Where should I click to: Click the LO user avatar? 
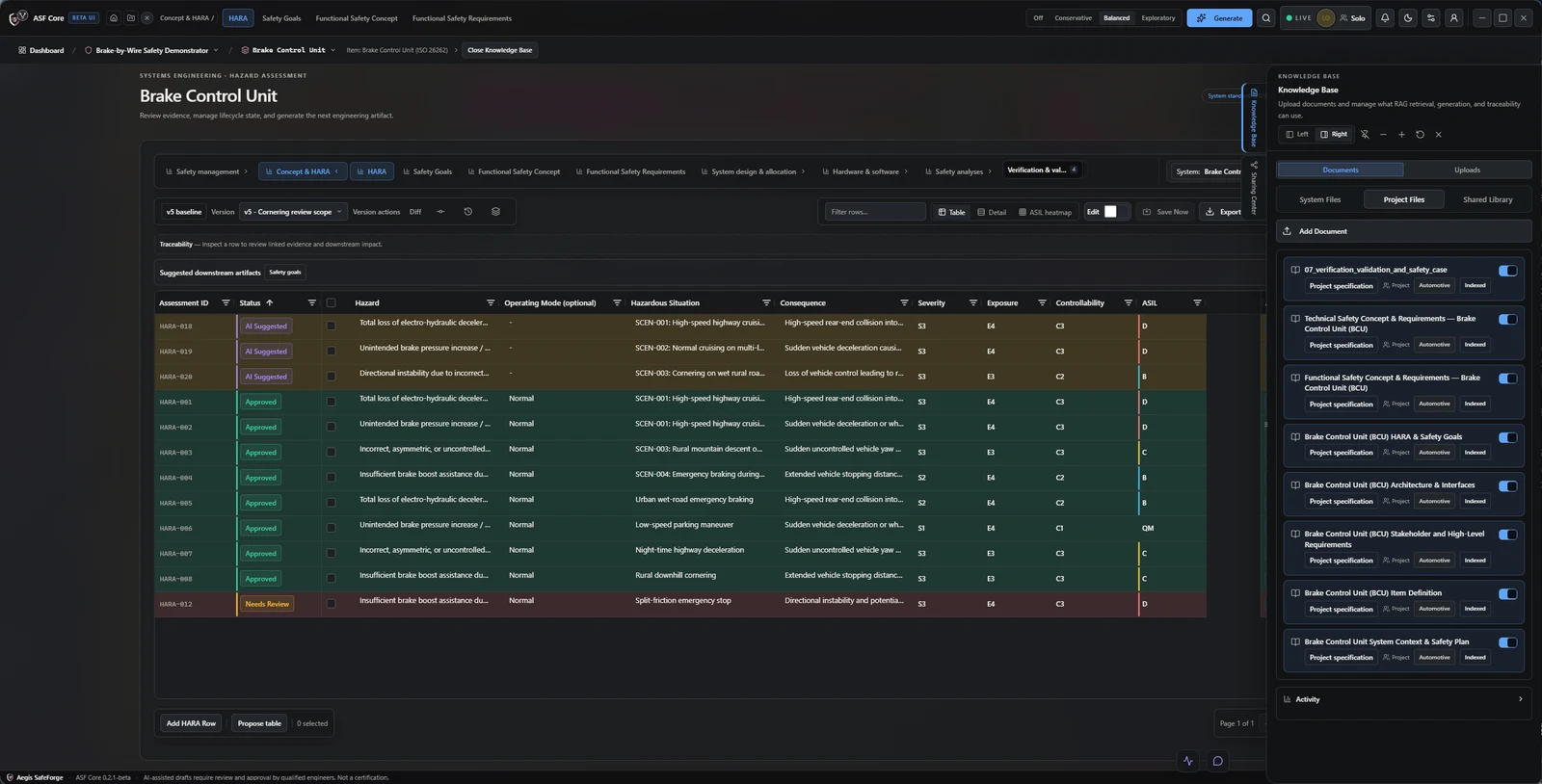tap(1326, 17)
